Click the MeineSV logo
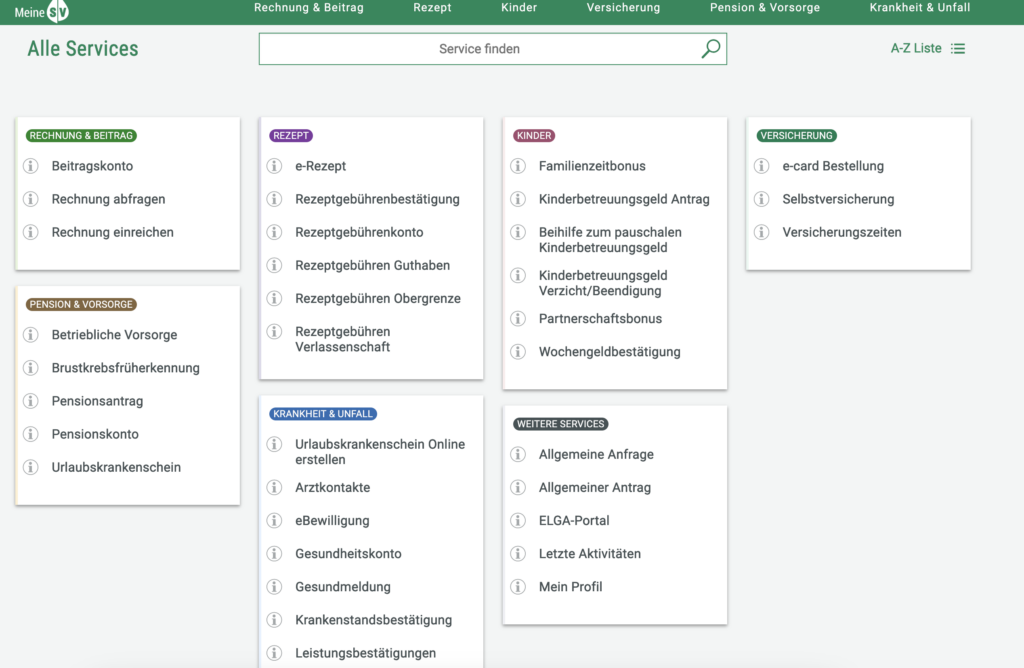 point(41,12)
